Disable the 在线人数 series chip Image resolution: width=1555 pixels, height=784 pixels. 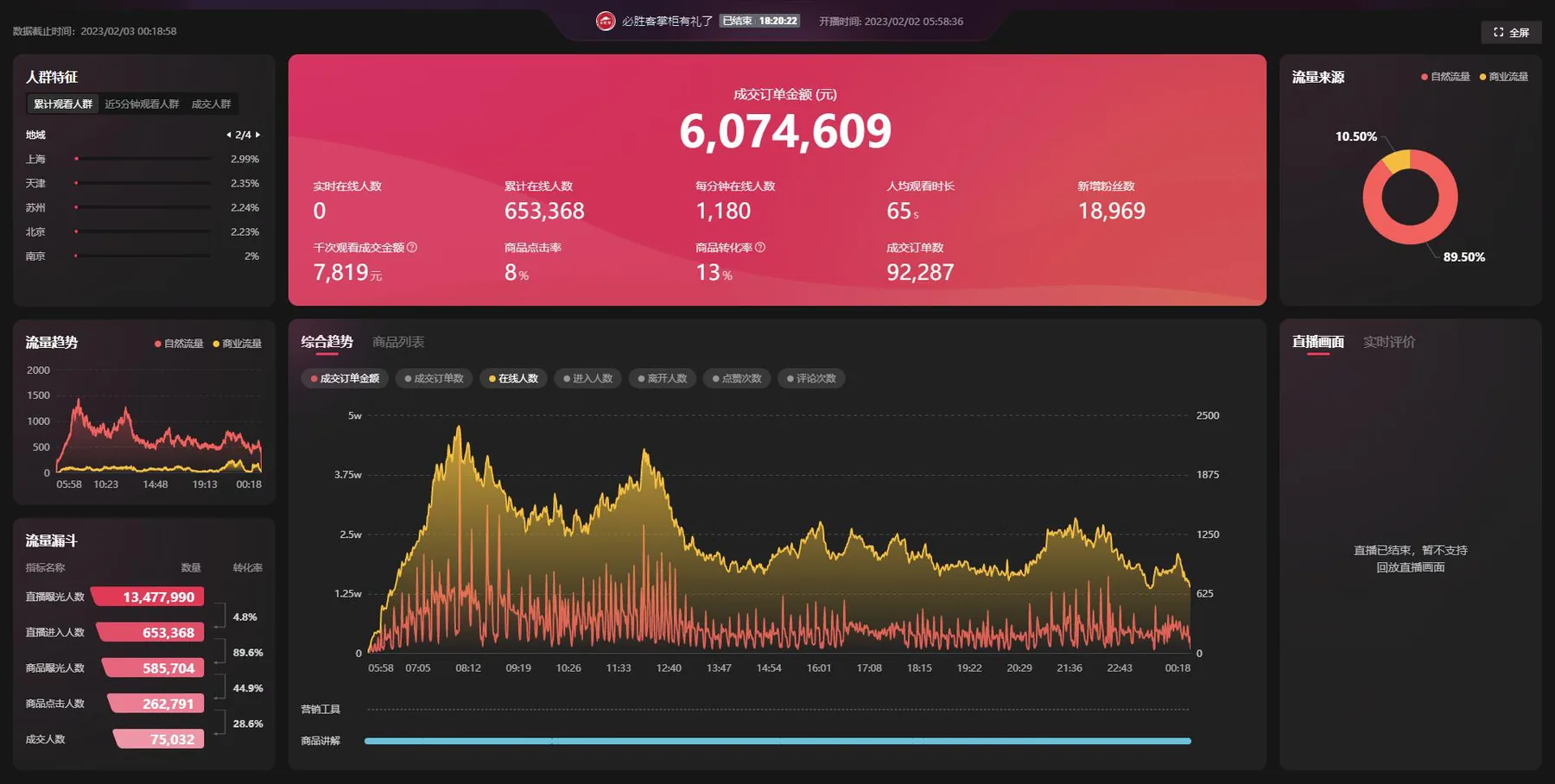pos(513,378)
